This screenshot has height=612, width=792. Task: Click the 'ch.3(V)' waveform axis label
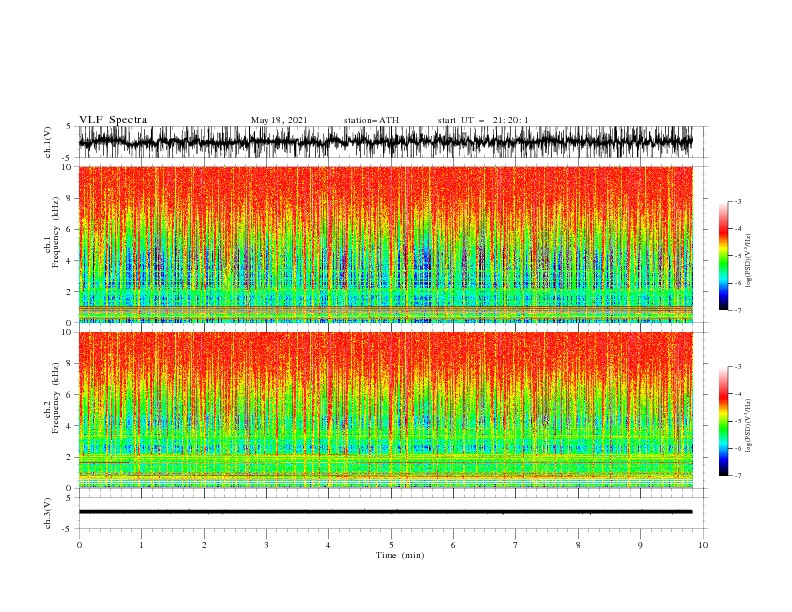point(48,513)
